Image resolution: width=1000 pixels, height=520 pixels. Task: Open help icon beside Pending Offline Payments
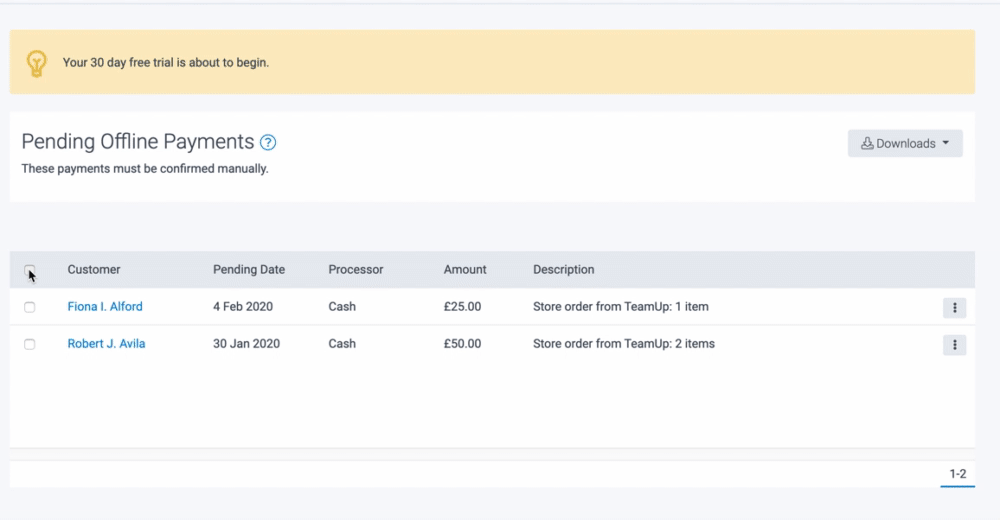coord(268,143)
